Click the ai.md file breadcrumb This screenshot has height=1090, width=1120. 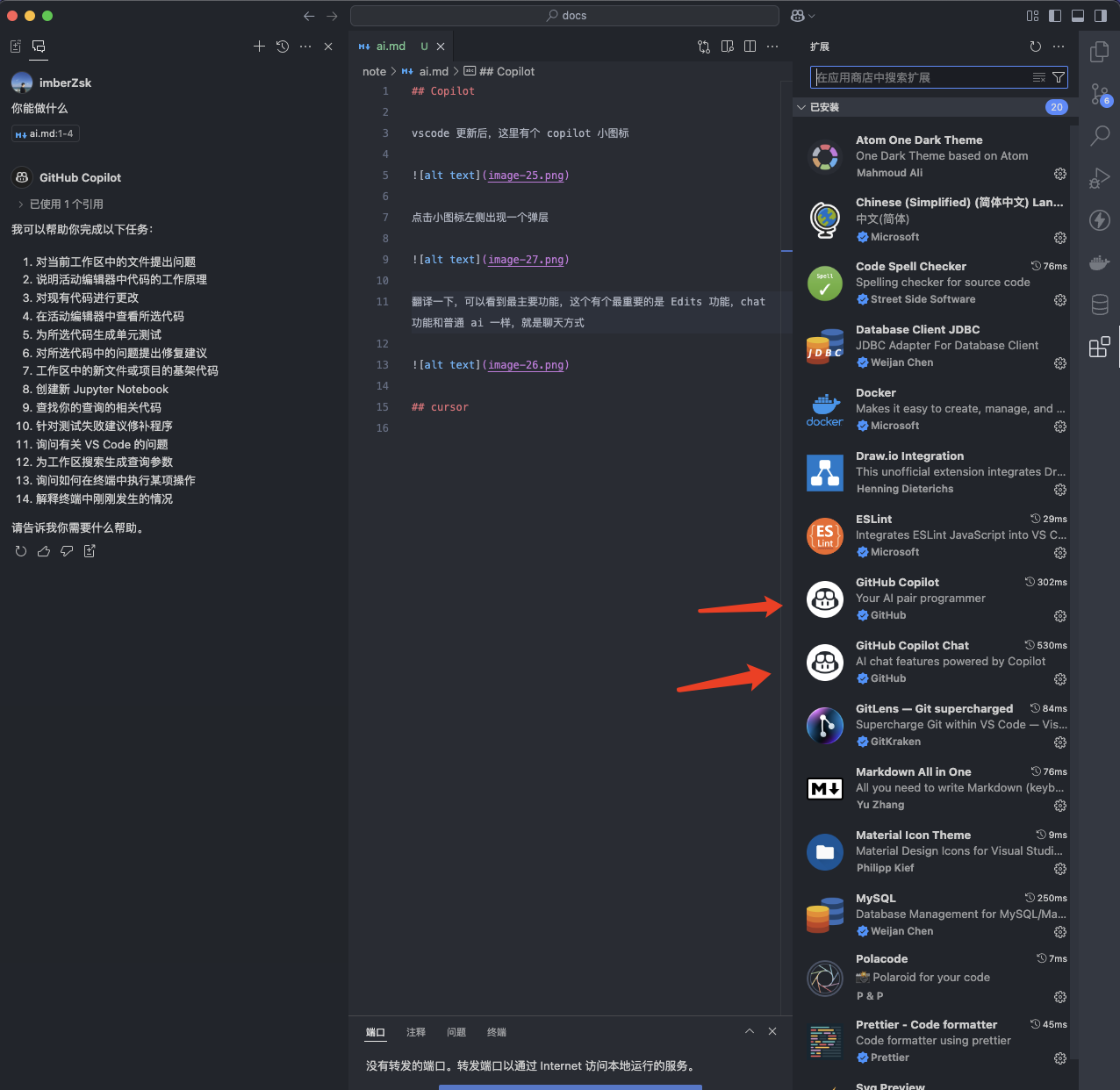426,72
